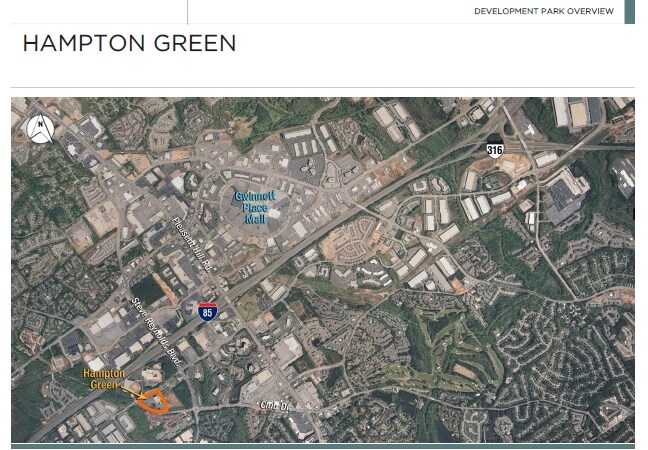The height and width of the screenshot is (450, 648).
Task: Click the north arrow compass icon
Action: point(40,129)
